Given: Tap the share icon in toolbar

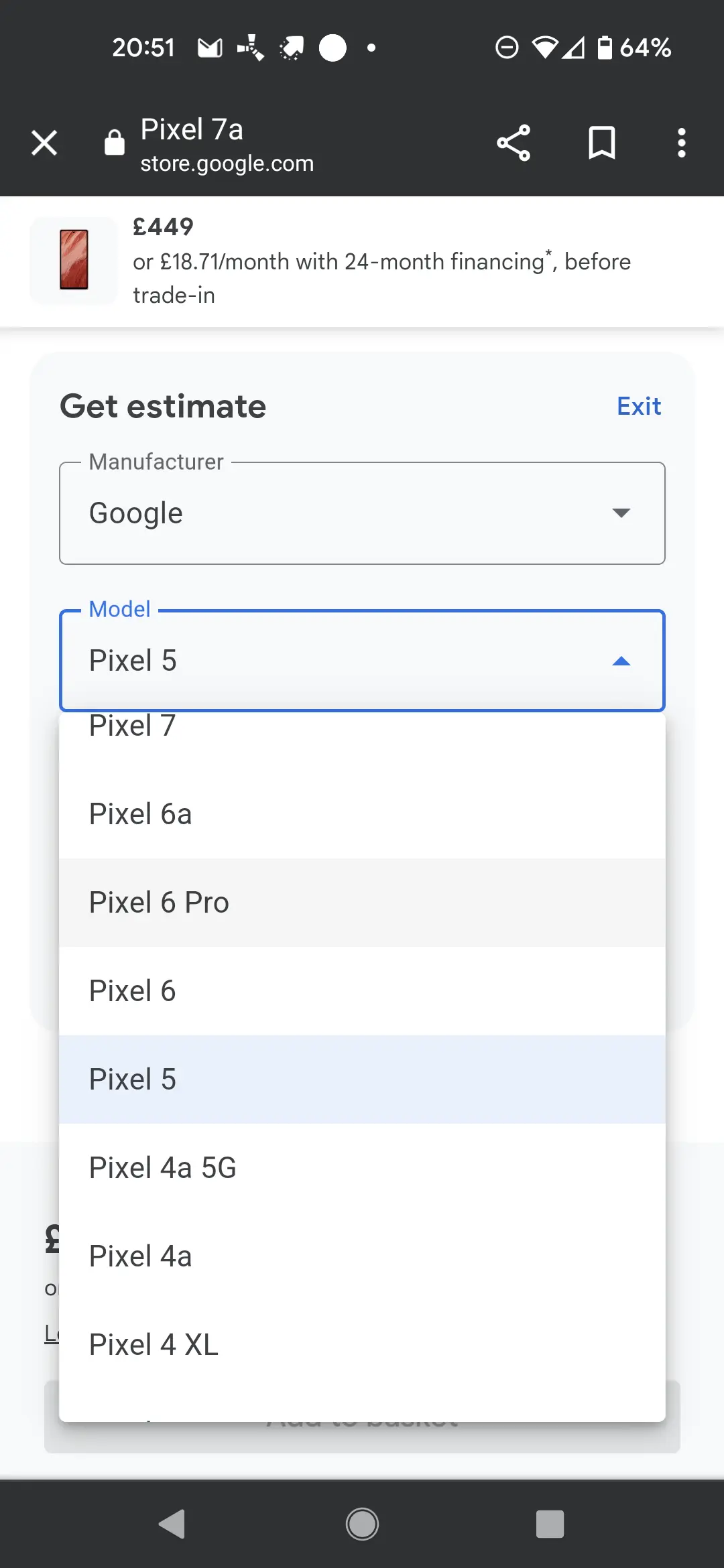Looking at the screenshot, I should coord(514,143).
